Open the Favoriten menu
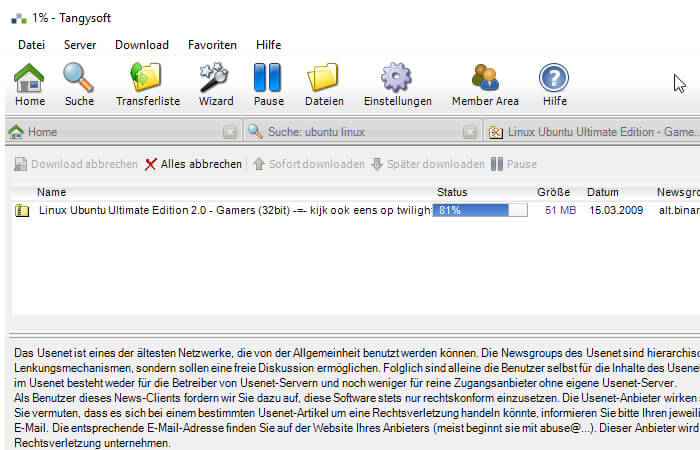 [x=212, y=45]
